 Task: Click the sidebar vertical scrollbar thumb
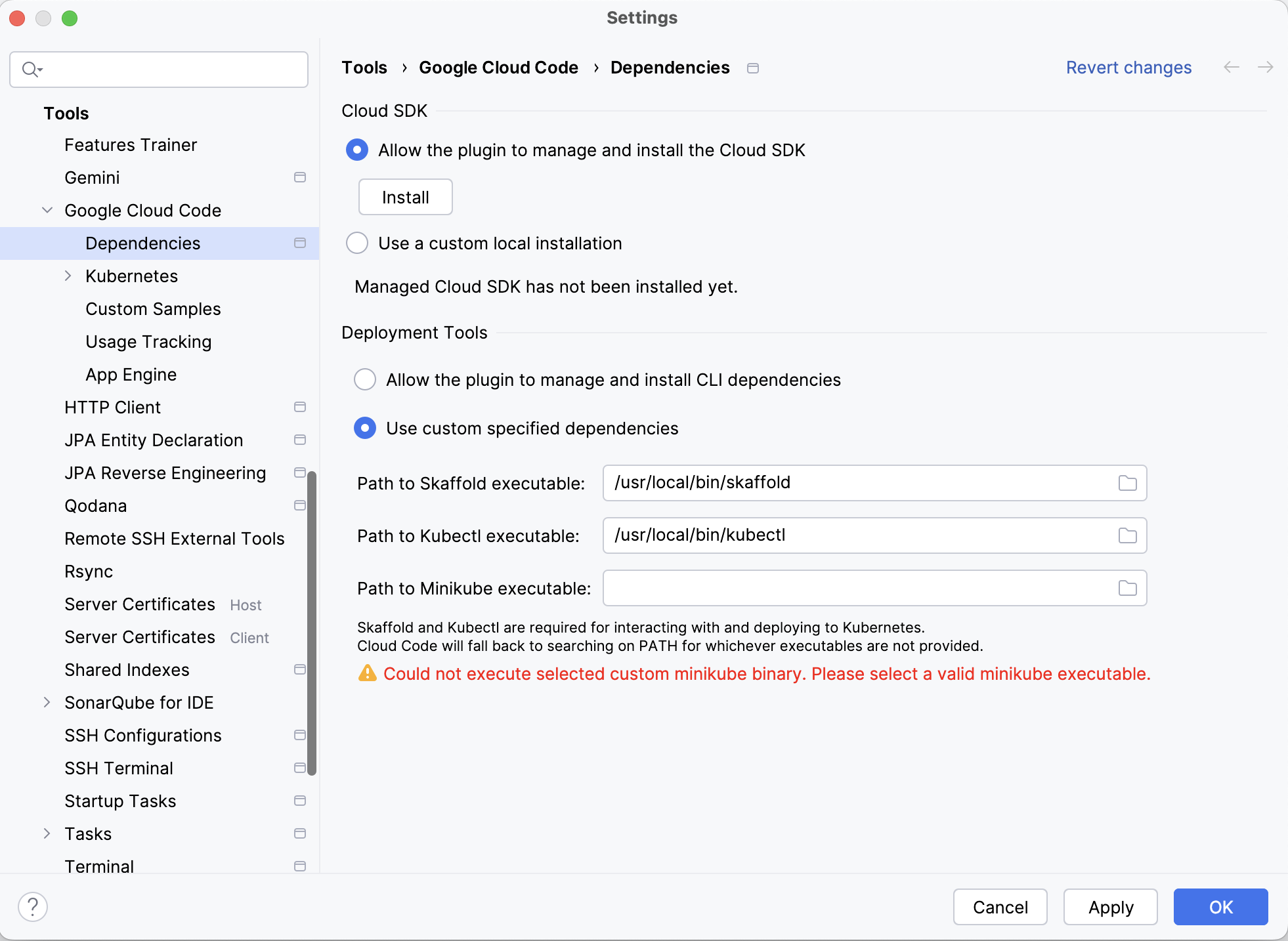pyautogui.click(x=312, y=623)
